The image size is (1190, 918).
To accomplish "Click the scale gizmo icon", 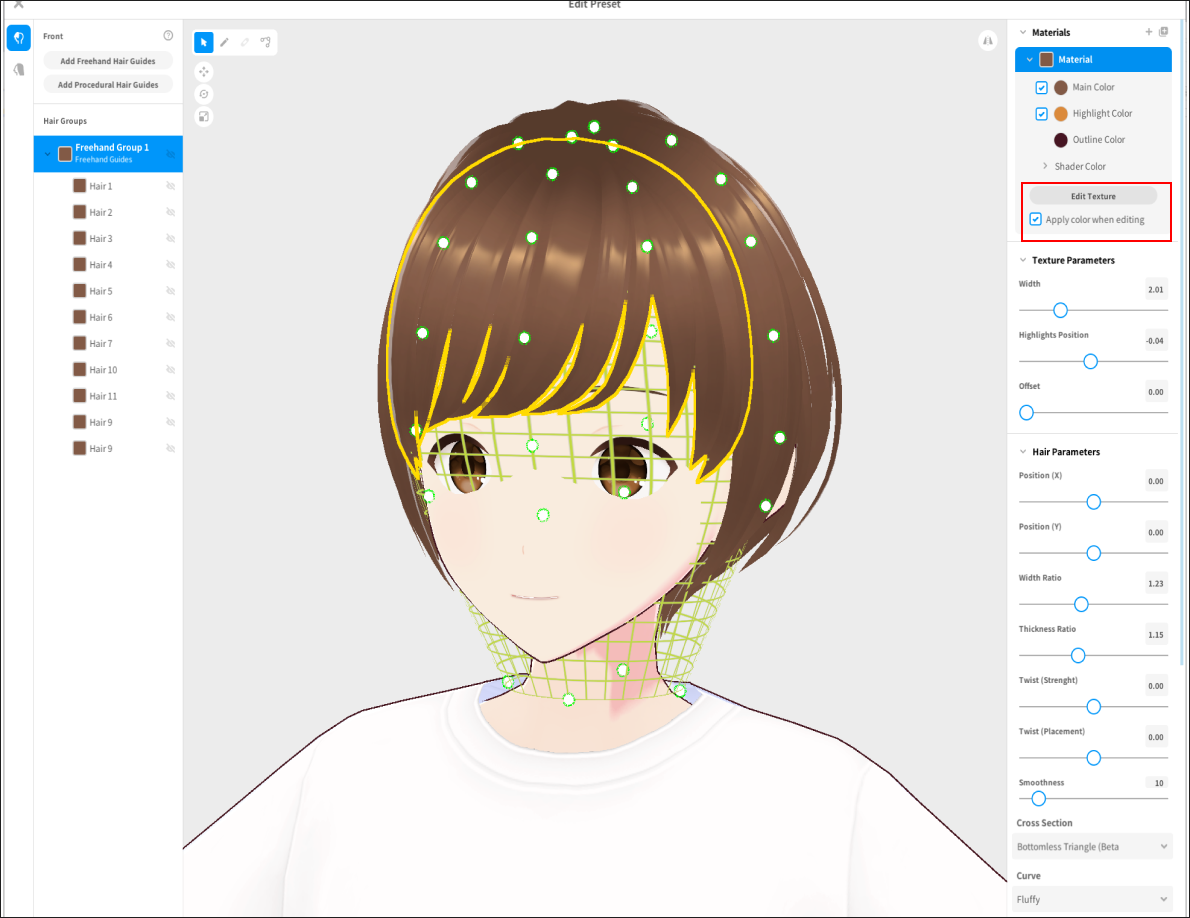I will pos(204,116).
